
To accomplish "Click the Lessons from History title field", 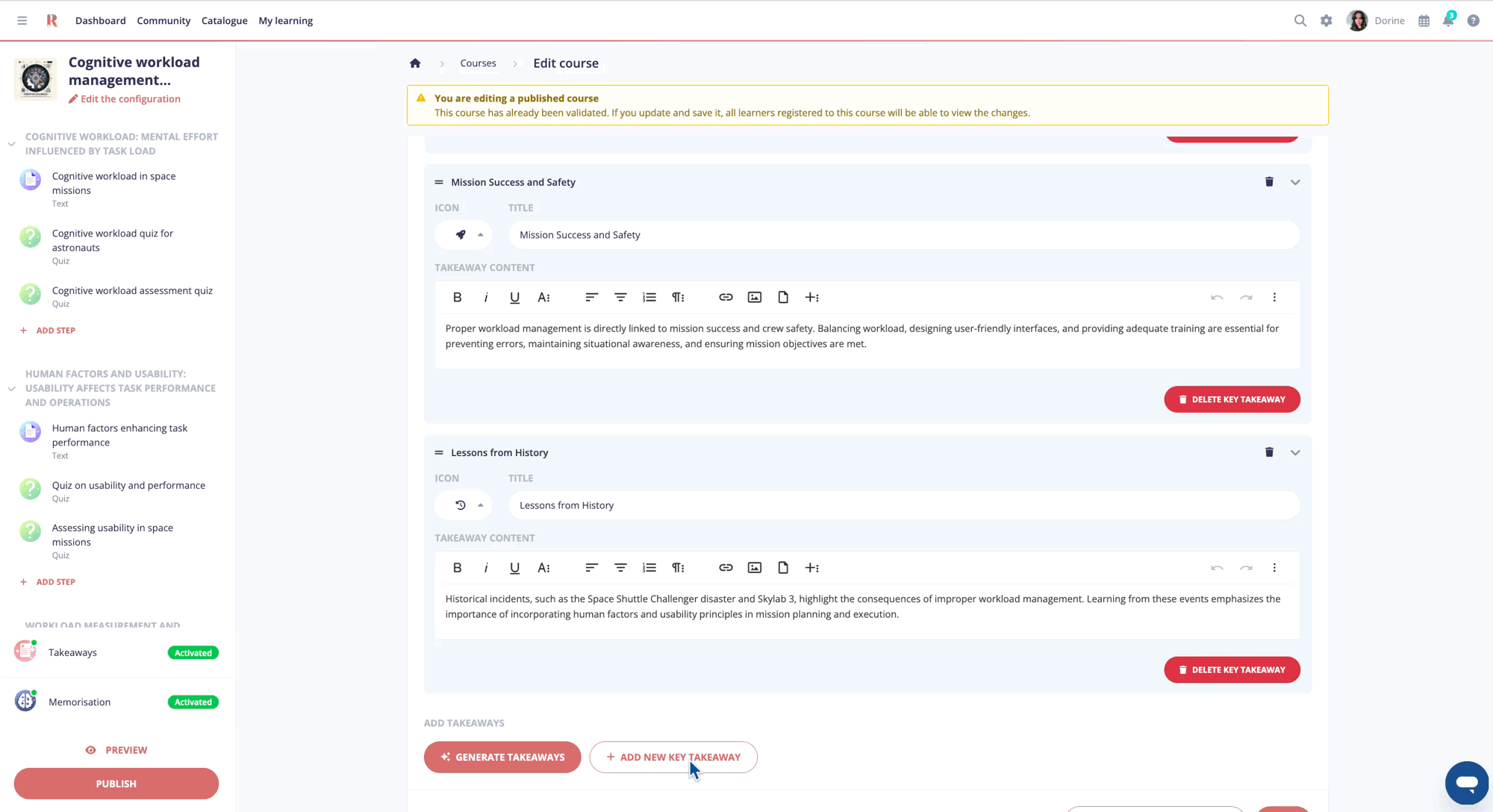I will click(x=903, y=505).
